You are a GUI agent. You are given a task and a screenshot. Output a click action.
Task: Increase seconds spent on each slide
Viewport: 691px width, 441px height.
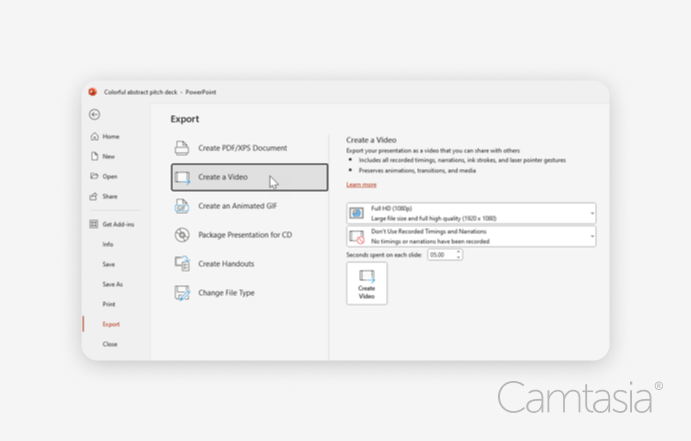[459, 252]
